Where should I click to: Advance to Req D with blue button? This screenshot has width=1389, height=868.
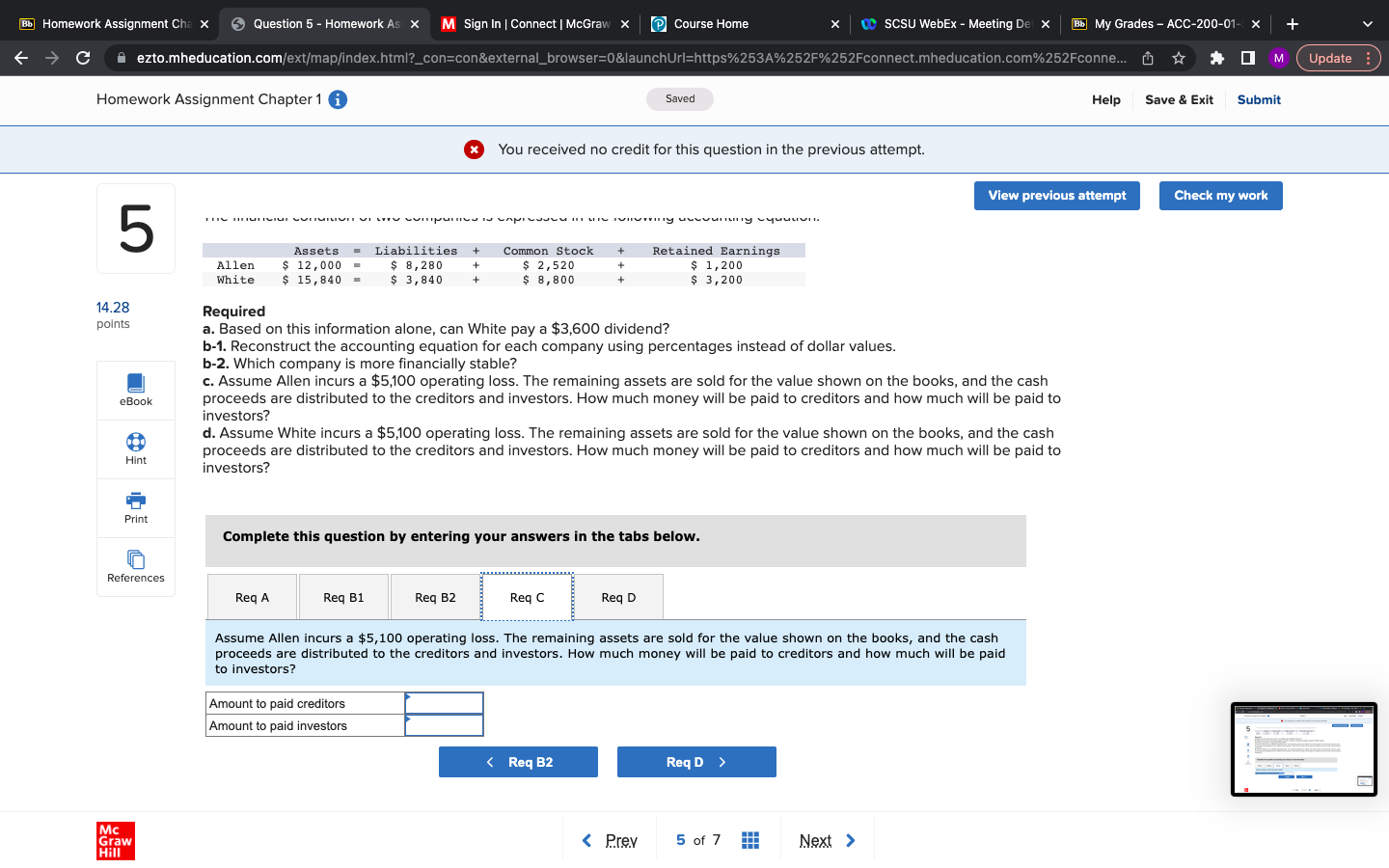click(696, 762)
